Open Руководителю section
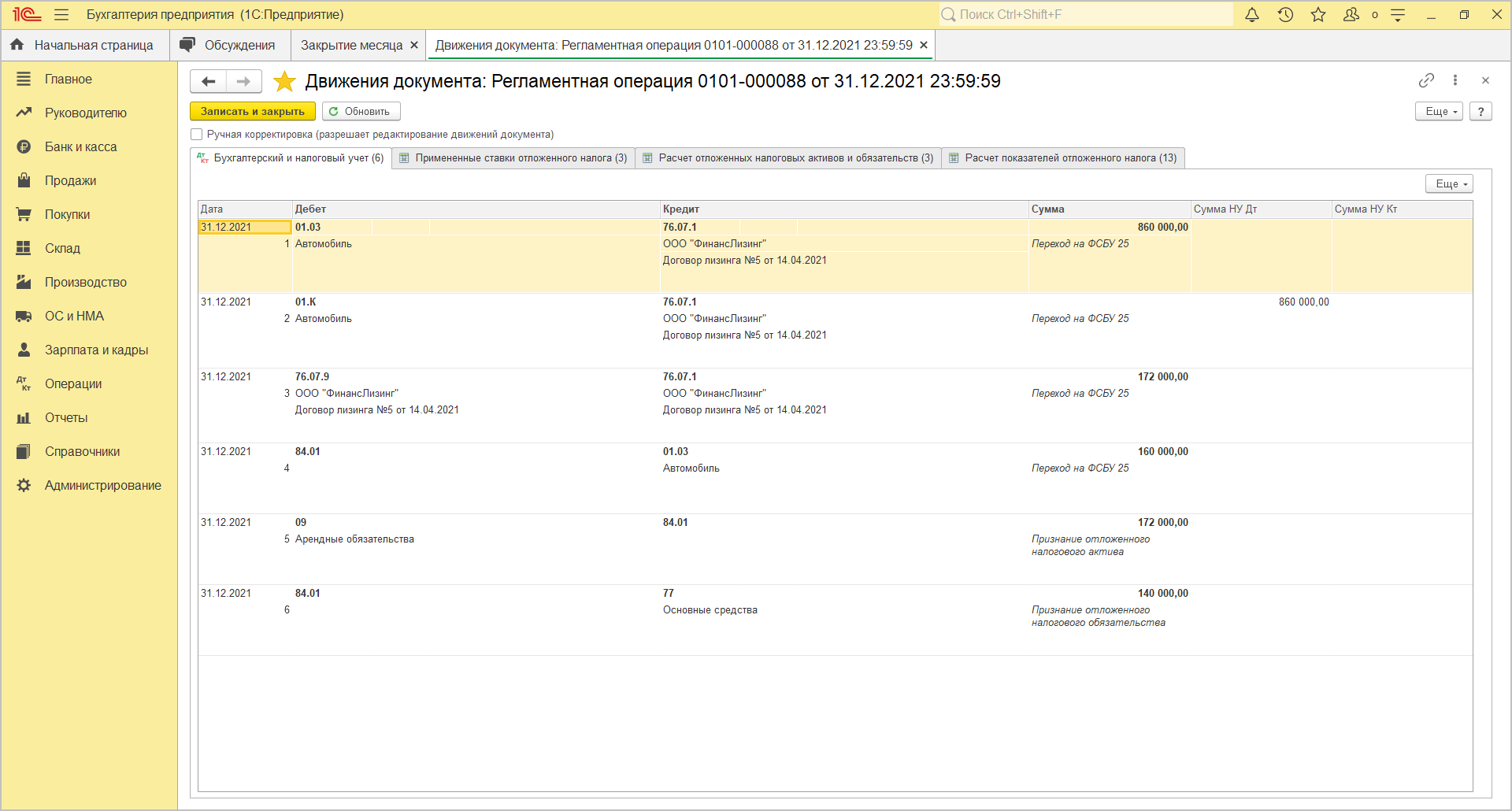This screenshot has height=811, width=1512. point(86,113)
